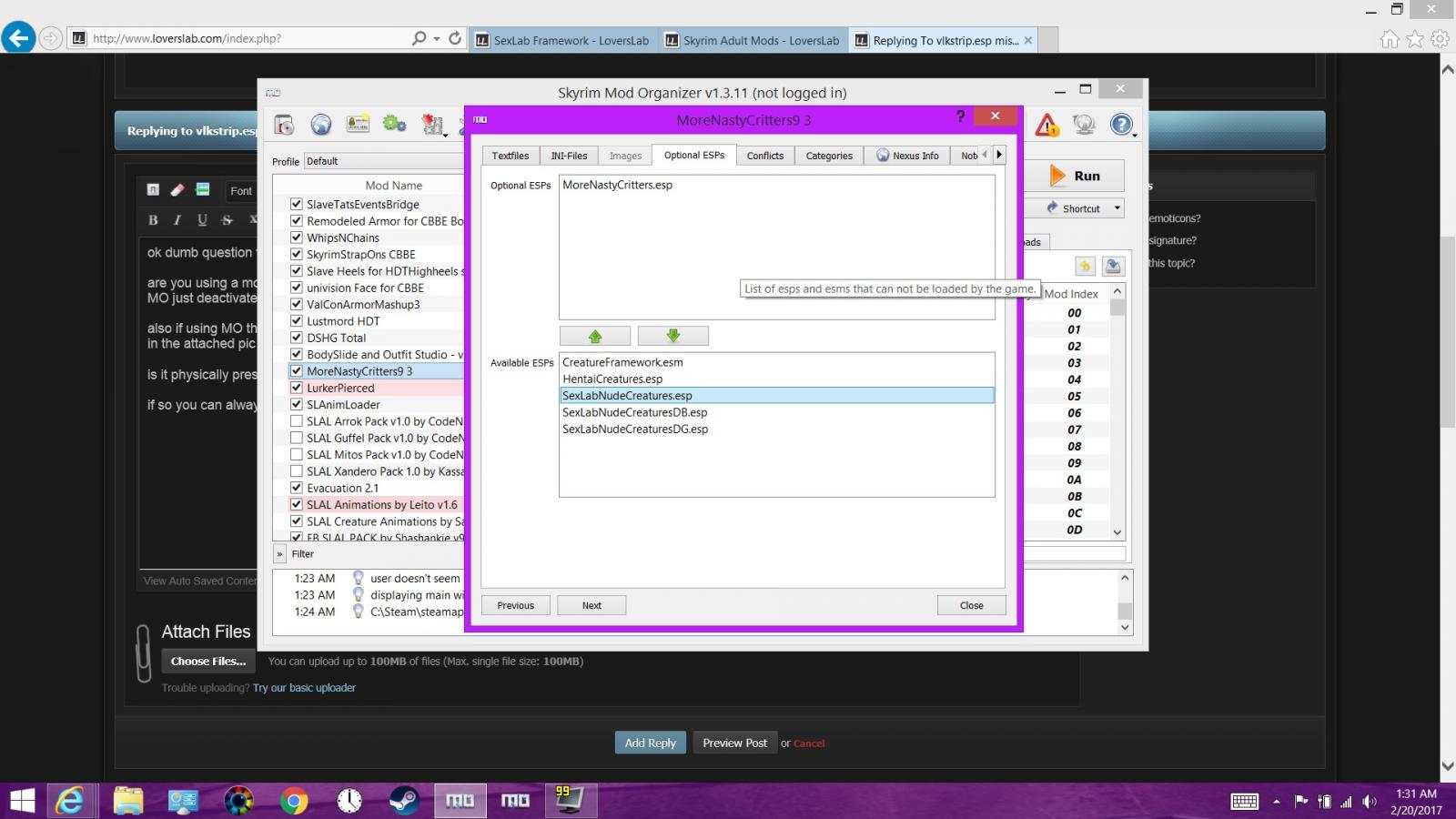Expand the filter panel with the » button
1456x819 pixels.
point(279,553)
